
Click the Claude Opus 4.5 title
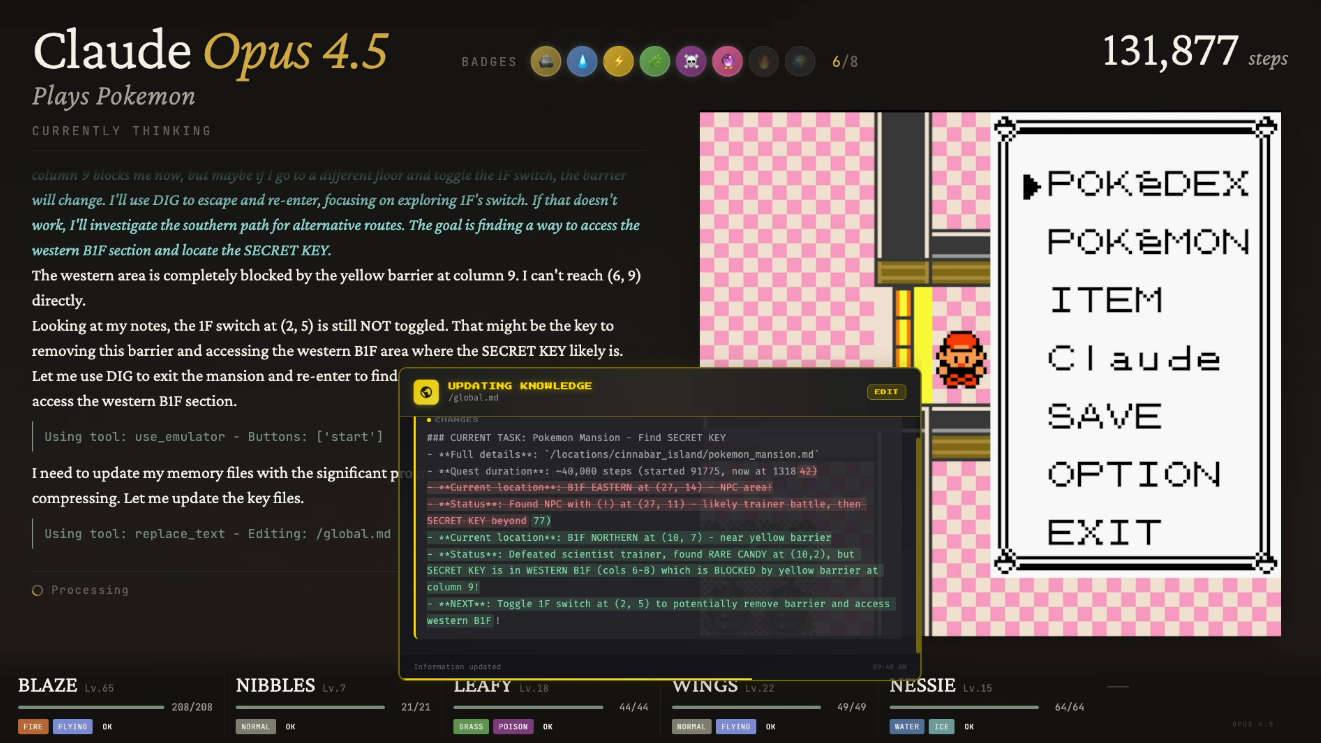pos(211,51)
